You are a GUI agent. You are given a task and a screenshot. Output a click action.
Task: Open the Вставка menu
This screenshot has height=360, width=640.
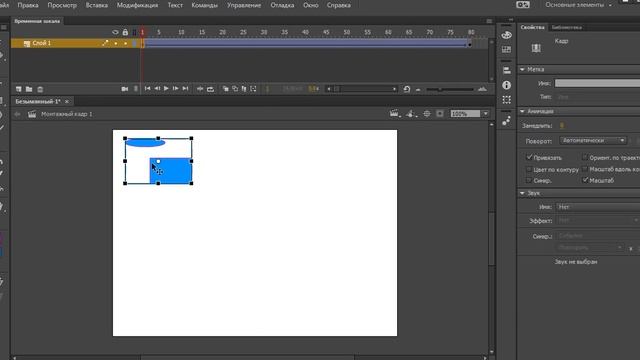pos(96,5)
